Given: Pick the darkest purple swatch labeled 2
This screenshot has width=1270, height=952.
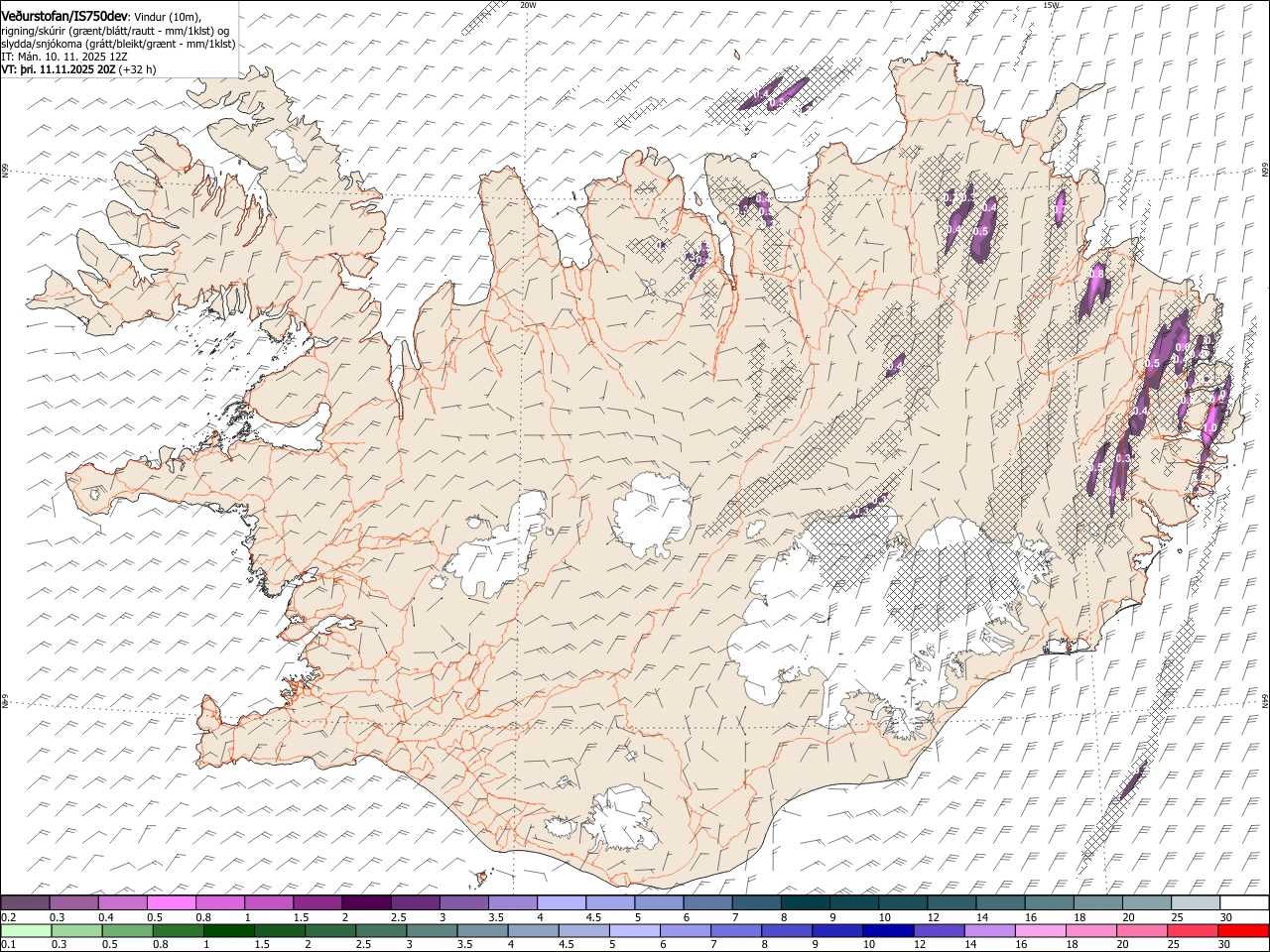Looking at the screenshot, I should [x=366, y=903].
